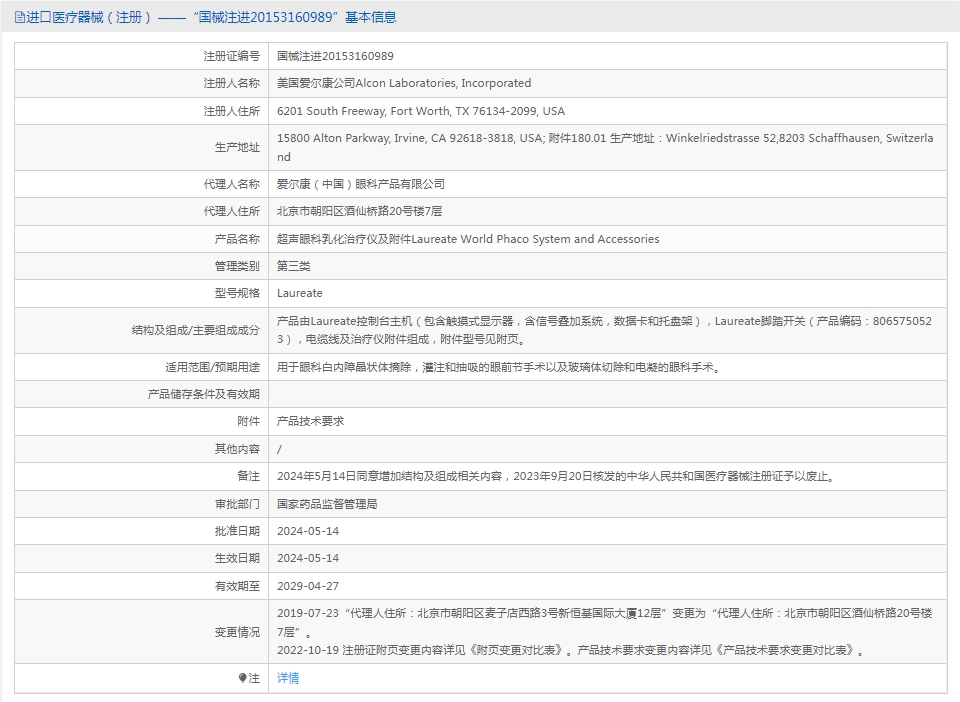The width and height of the screenshot is (960, 702).
Task: Select the 2022-10-19 change record entry
Action: (x=571, y=650)
